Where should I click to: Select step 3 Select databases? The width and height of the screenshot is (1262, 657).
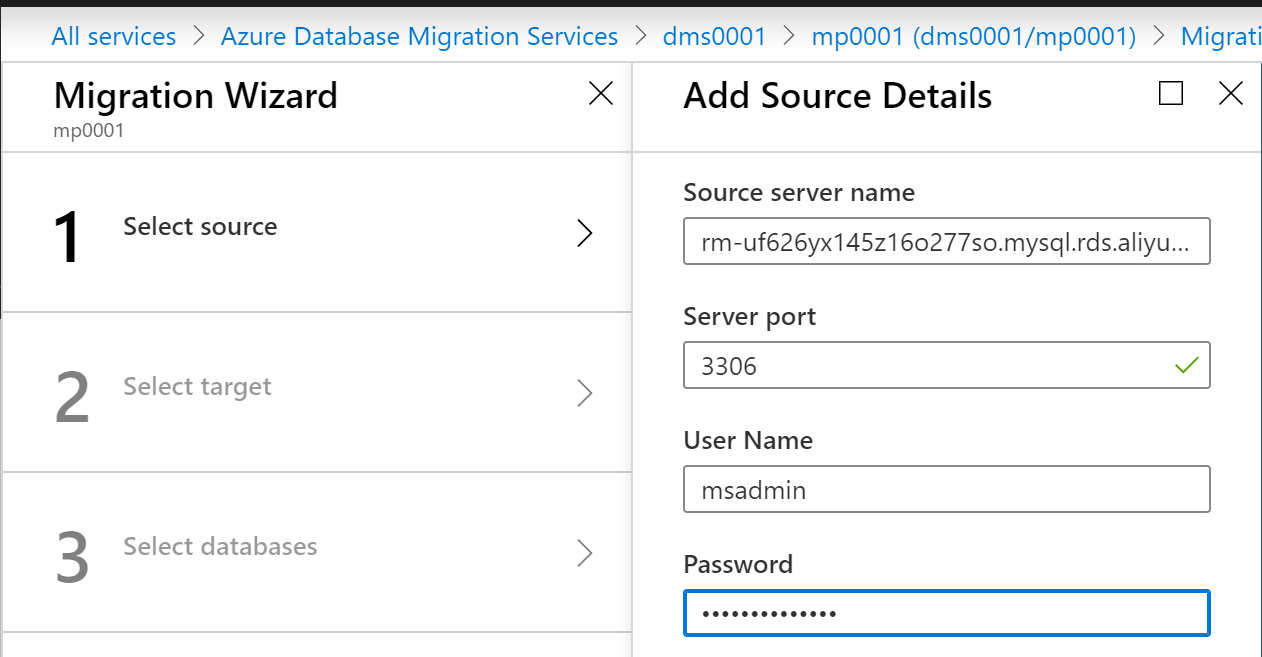tap(220, 547)
